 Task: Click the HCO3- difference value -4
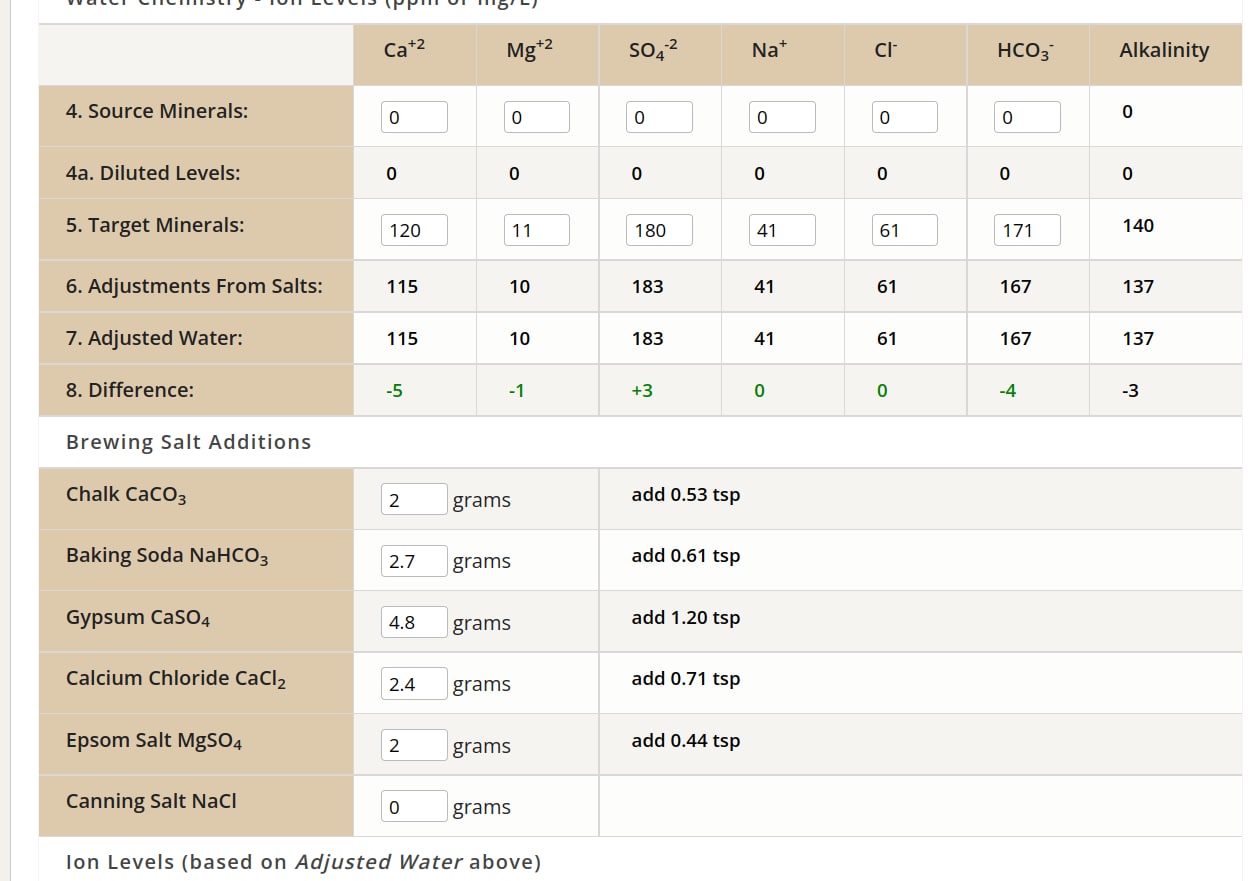coord(1008,390)
